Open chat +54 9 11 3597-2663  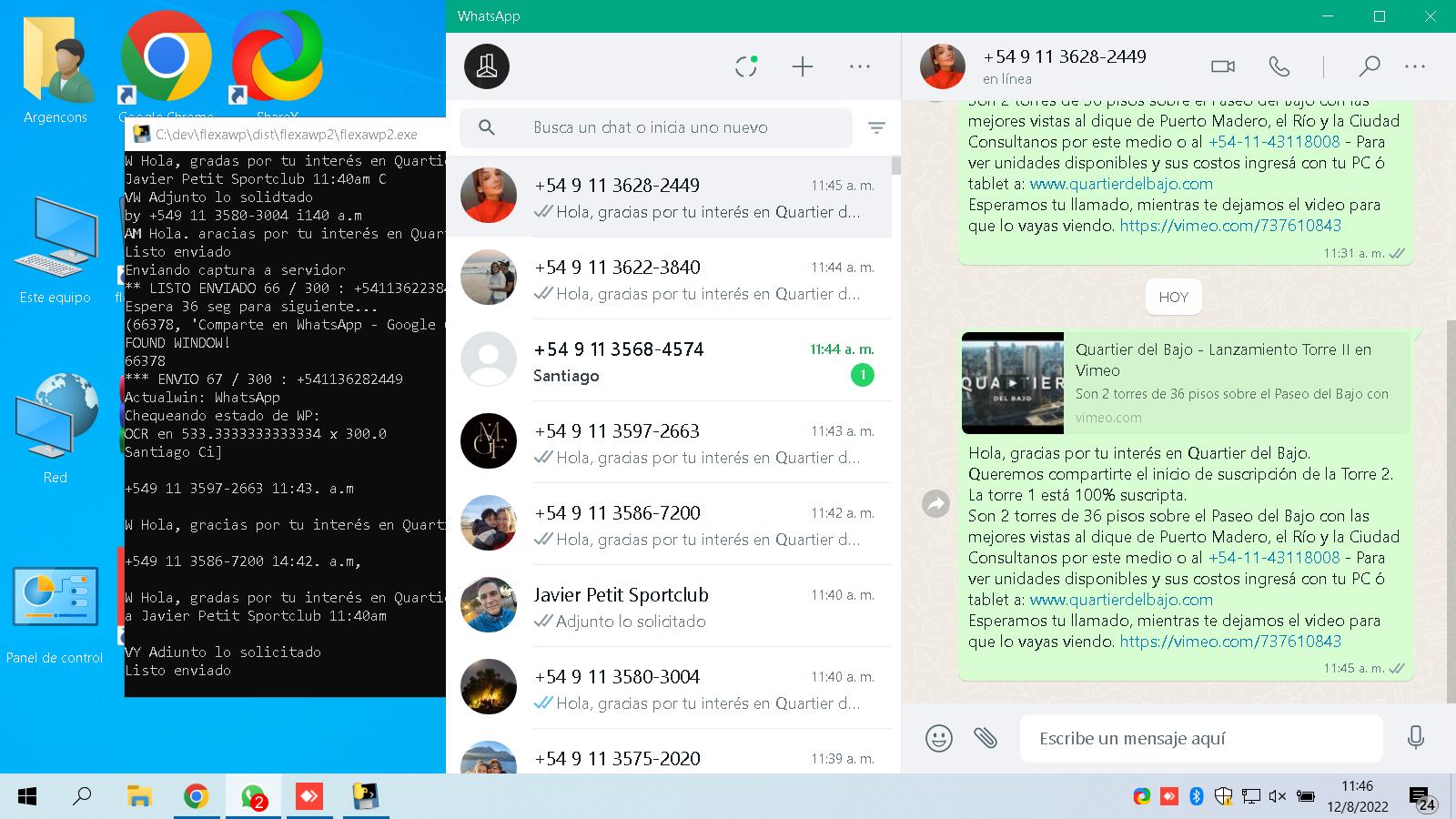coord(669,442)
